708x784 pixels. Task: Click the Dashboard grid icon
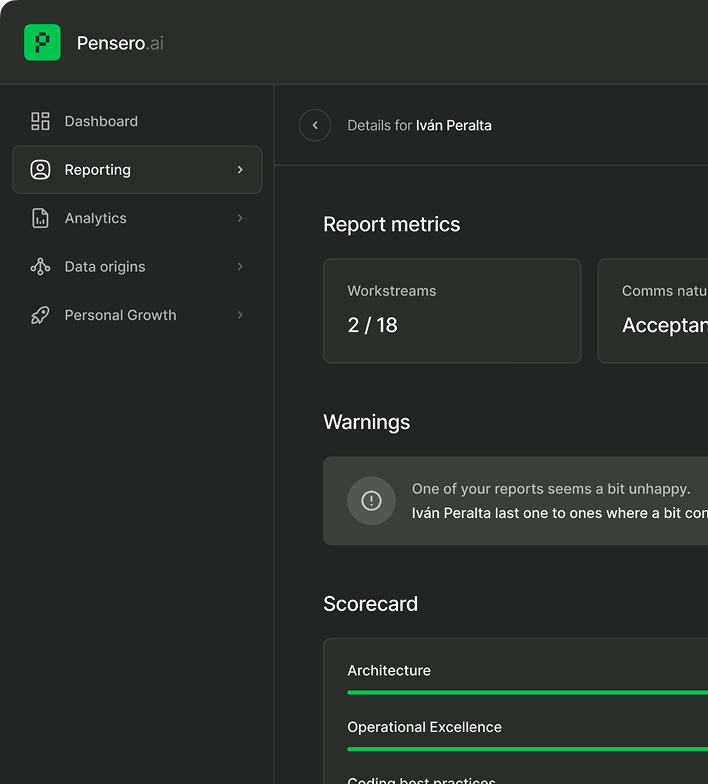pos(40,121)
